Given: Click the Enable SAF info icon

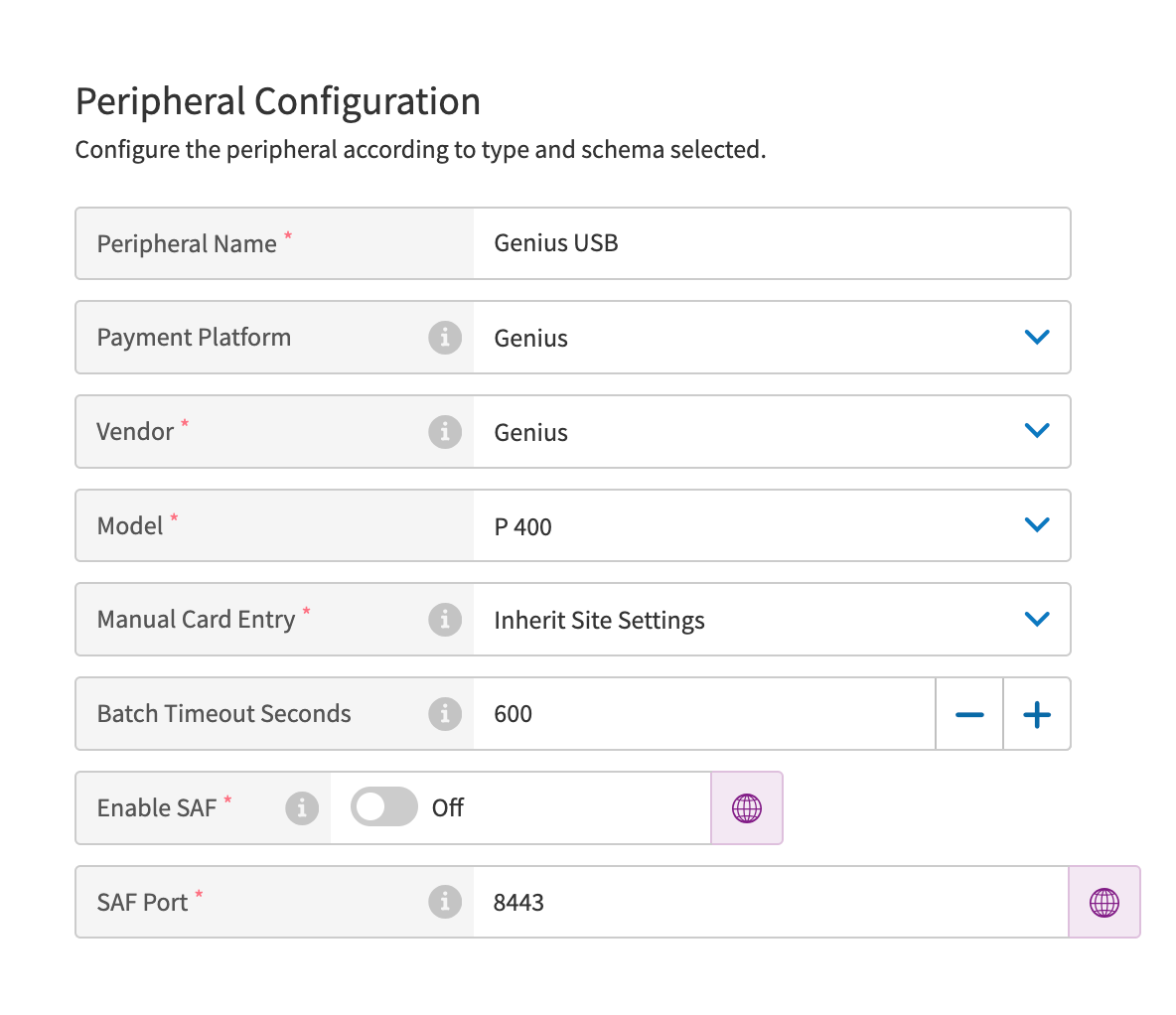Looking at the screenshot, I should [302, 808].
